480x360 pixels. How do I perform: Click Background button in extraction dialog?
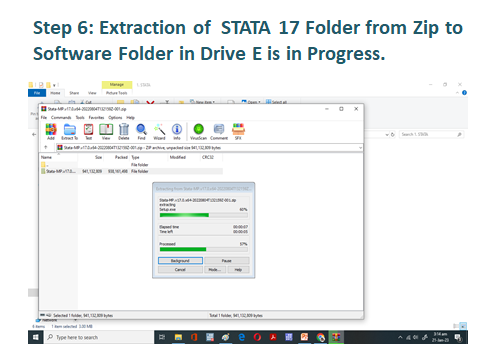(180, 261)
